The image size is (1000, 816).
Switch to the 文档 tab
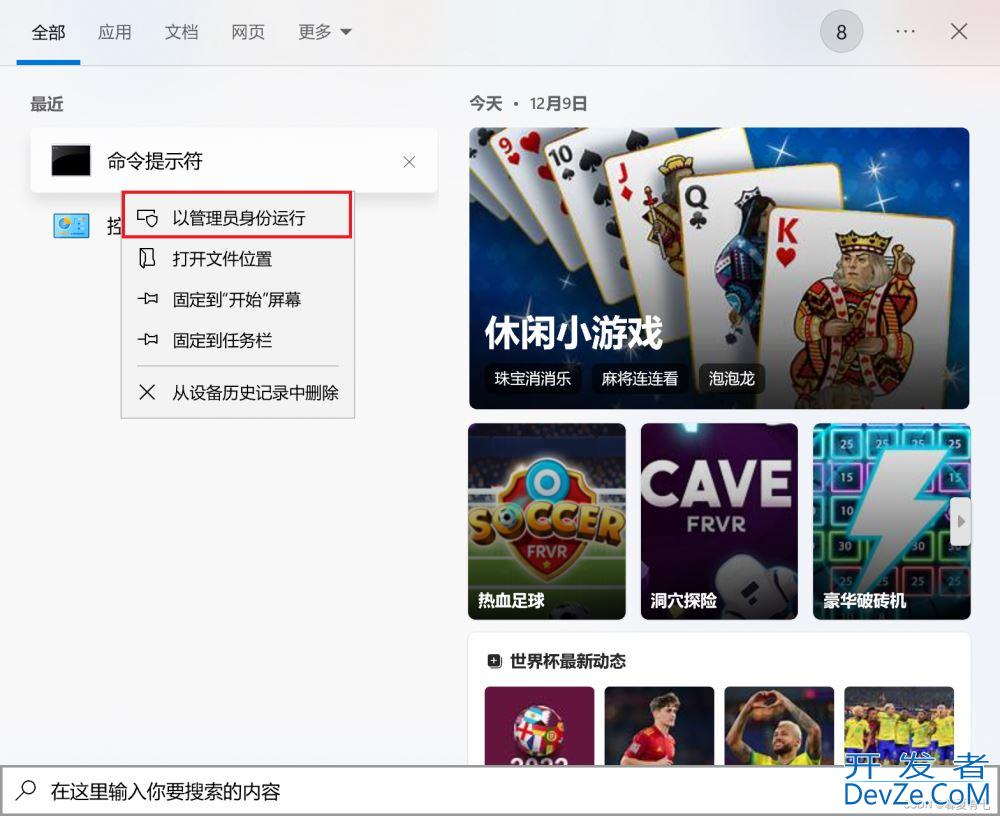click(181, 32)
